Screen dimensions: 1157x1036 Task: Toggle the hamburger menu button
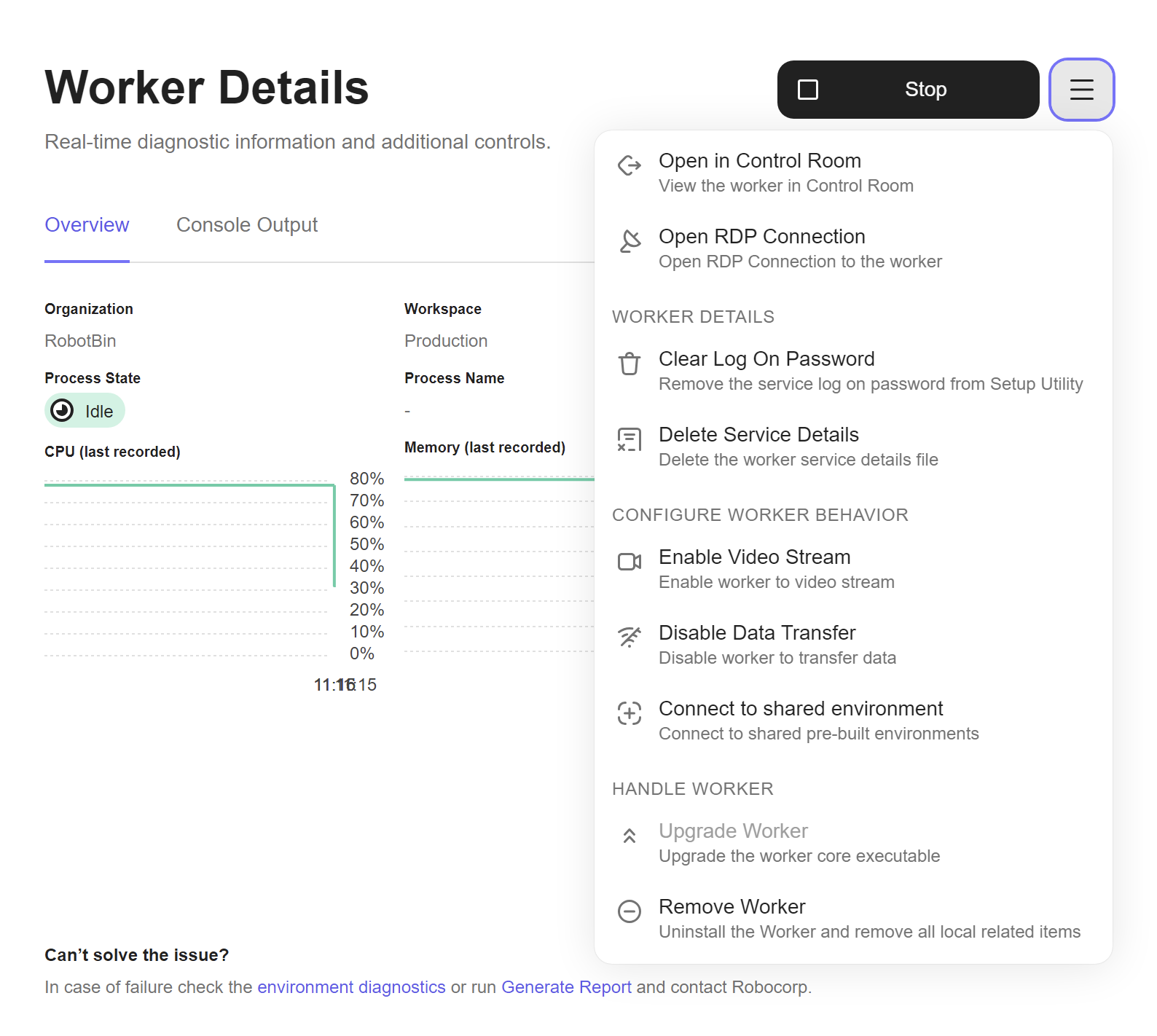(1081, 90)
